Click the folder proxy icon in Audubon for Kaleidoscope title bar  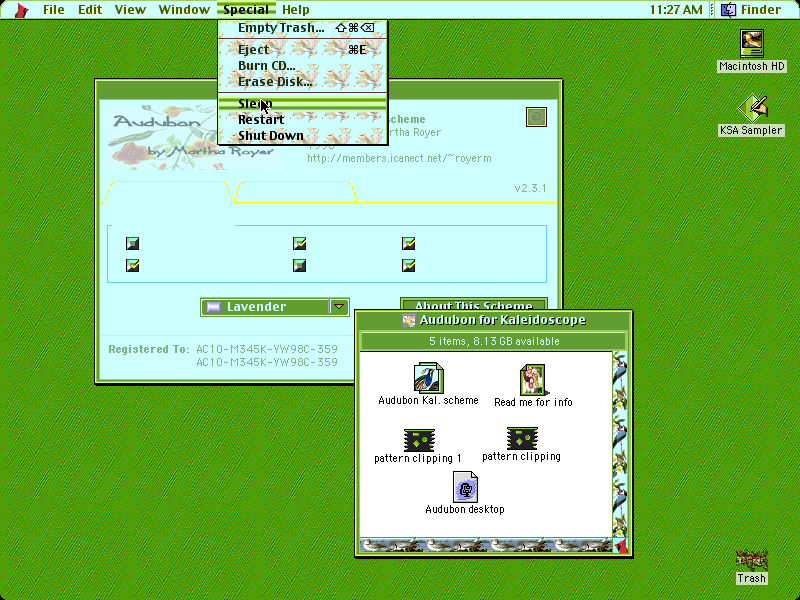point(409,320)
